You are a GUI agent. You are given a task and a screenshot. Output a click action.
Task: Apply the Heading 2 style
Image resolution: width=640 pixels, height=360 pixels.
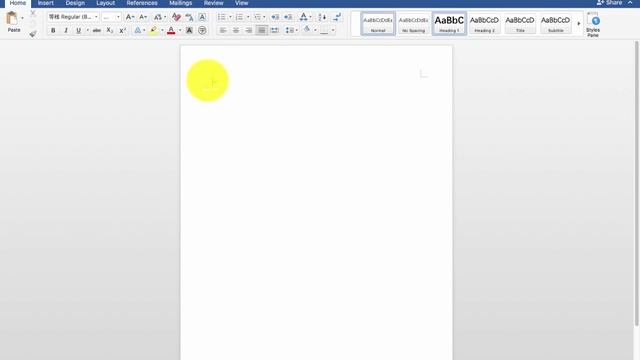click(x=484, y=24)
